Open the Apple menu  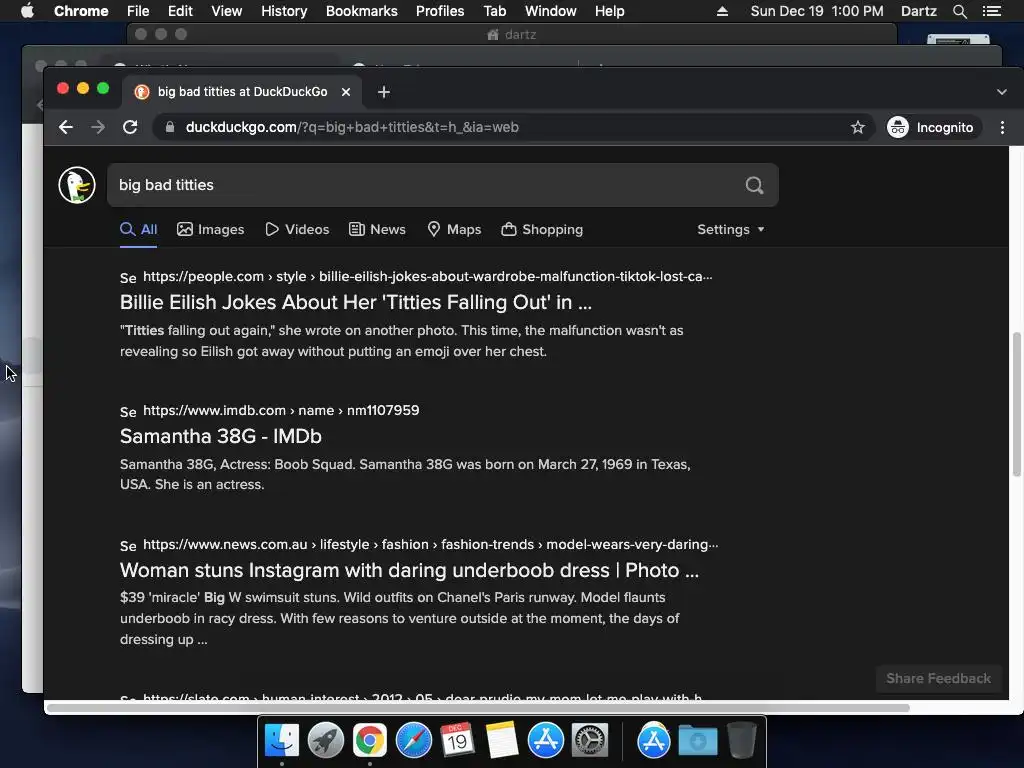(27, 11)
